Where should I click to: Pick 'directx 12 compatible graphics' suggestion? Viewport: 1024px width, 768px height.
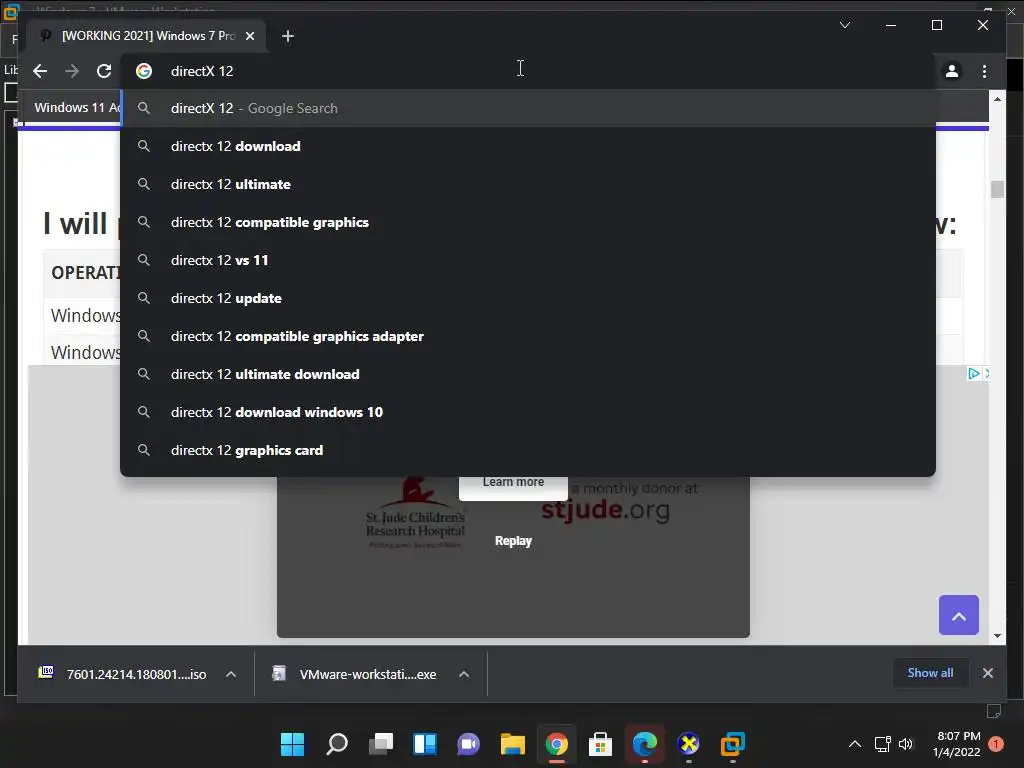pos(528,222)
